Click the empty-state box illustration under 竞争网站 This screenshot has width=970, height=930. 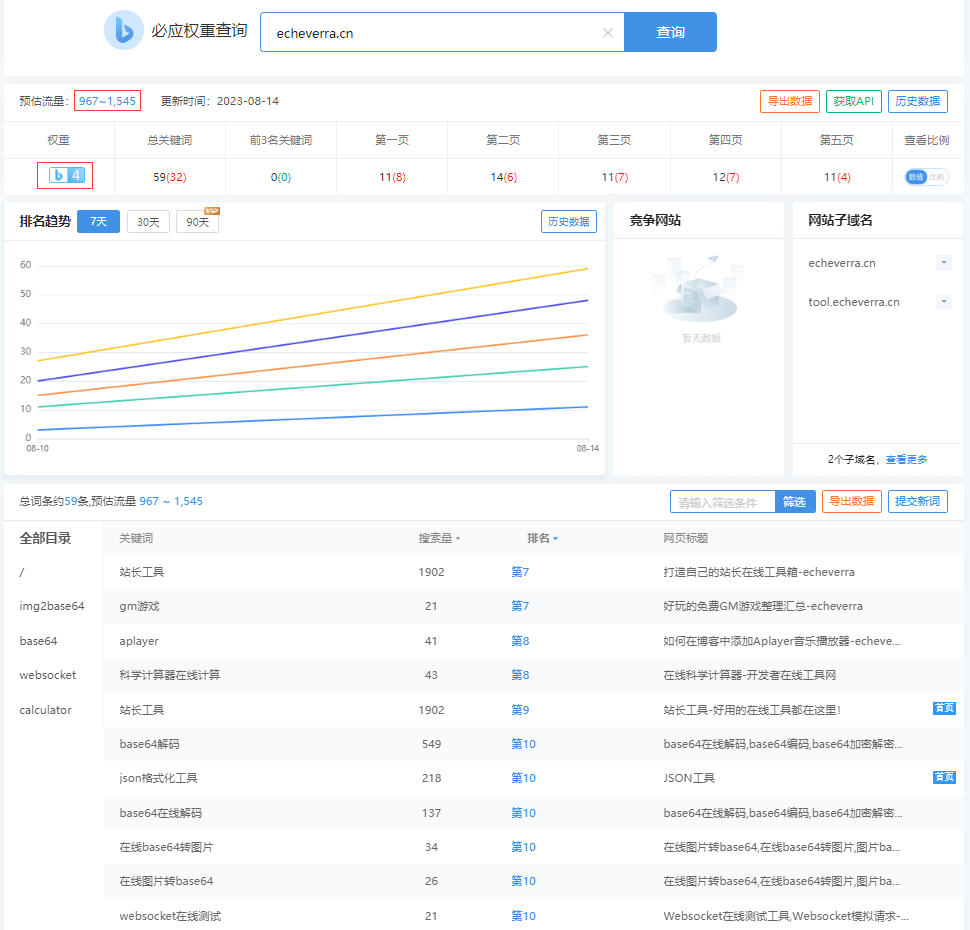pos(698,288)
